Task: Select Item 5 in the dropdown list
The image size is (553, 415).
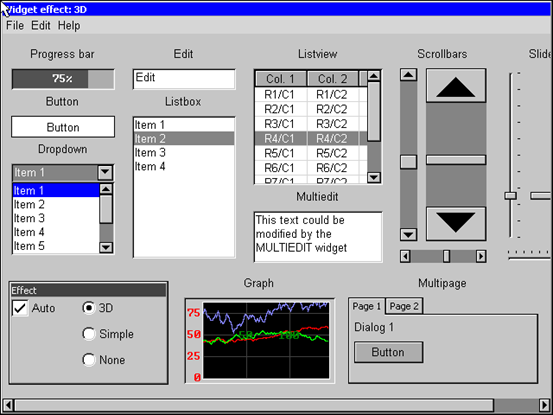Action: point(56,246)
